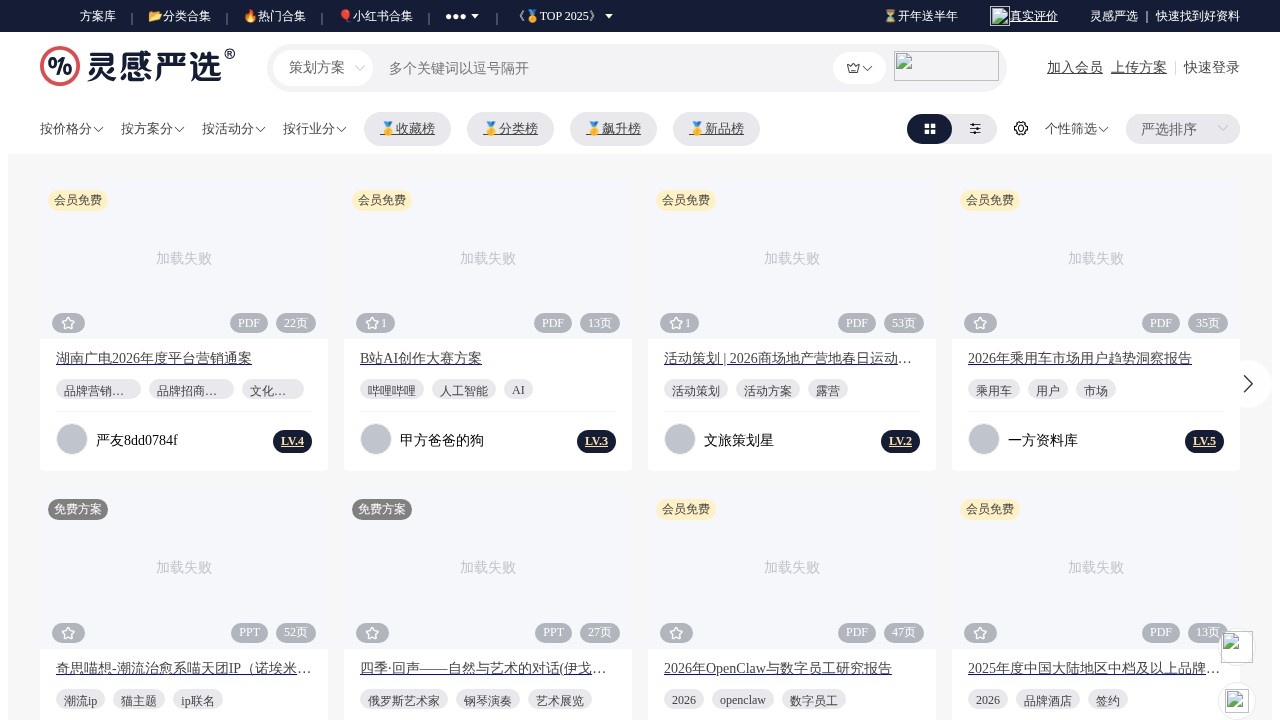Toggle the favorite star on 活动策划 card
The width and height of the screenshot is (1280, 720).
click(x=676, y=322)
